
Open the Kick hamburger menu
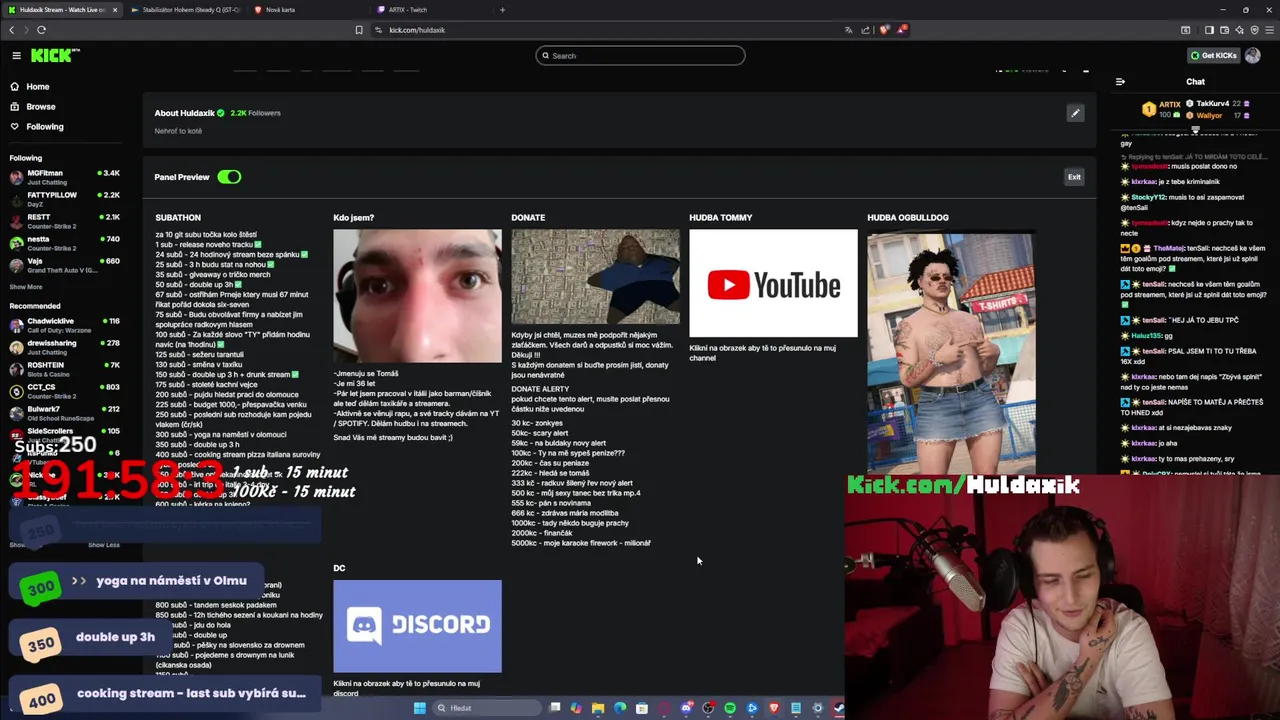16,56
